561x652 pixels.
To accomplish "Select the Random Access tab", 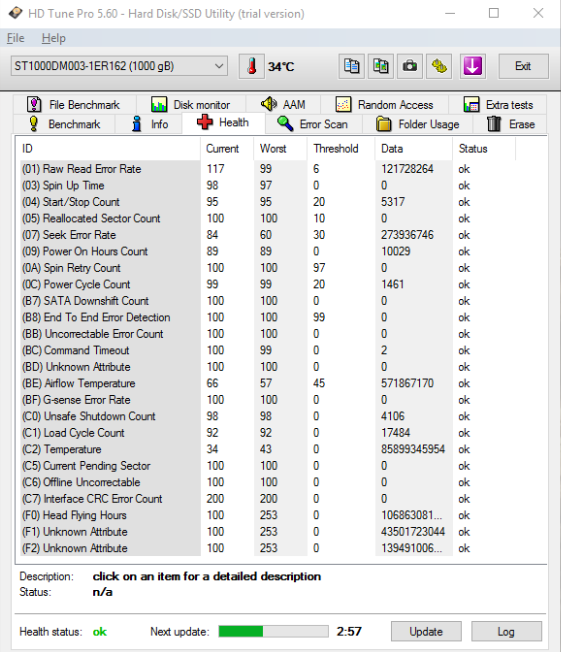I will click(x=384, y=104).
